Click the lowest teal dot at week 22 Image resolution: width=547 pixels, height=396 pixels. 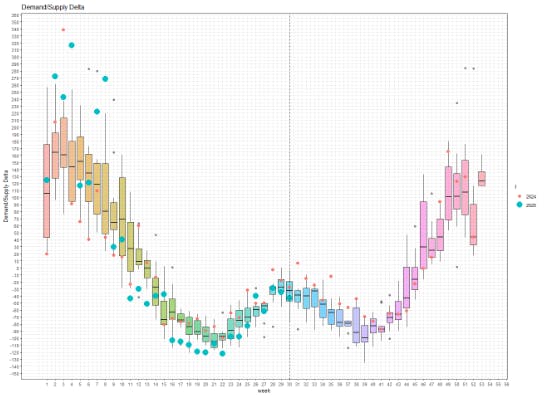coord(222,353)
